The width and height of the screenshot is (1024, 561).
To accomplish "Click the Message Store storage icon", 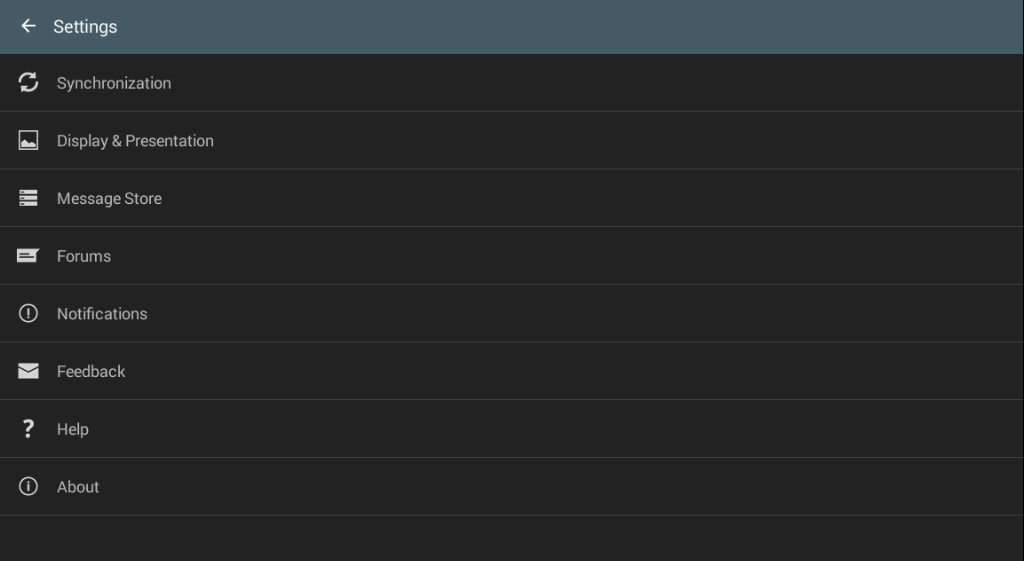I will [x=28, y=198].
